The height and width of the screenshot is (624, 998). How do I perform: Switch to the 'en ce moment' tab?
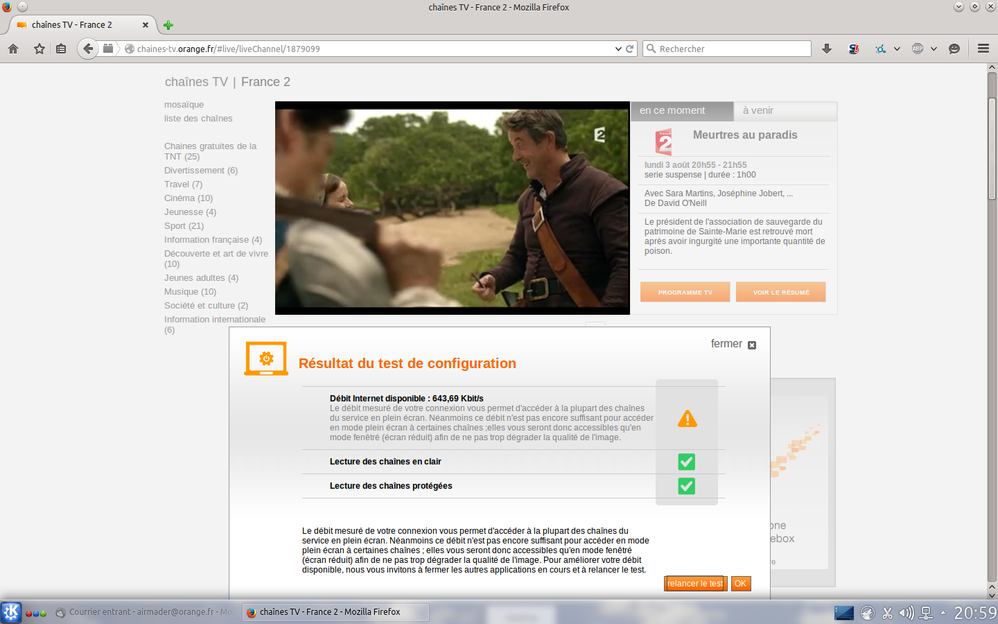(x=682, y=111)
